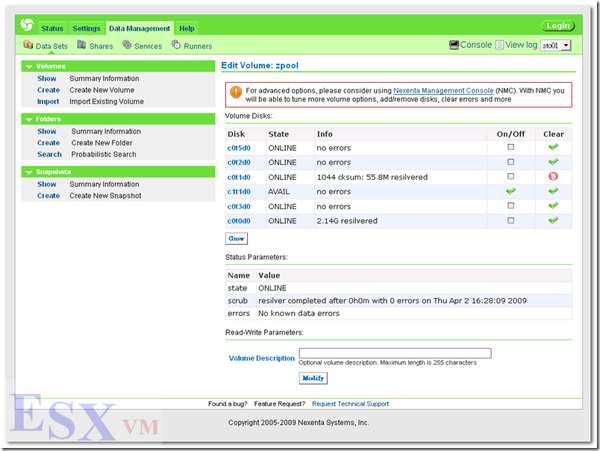Collapse the Folders section
The height and width of the screenshot is (451, 600).
coord(29,119)
